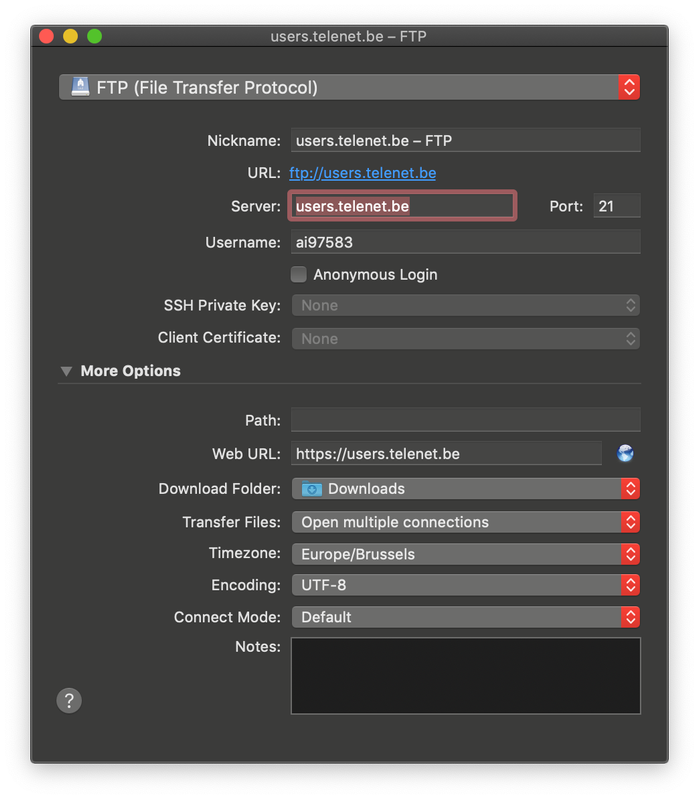Click the Nickname text field
The image size is (699, 799).
tap(465, 141)
